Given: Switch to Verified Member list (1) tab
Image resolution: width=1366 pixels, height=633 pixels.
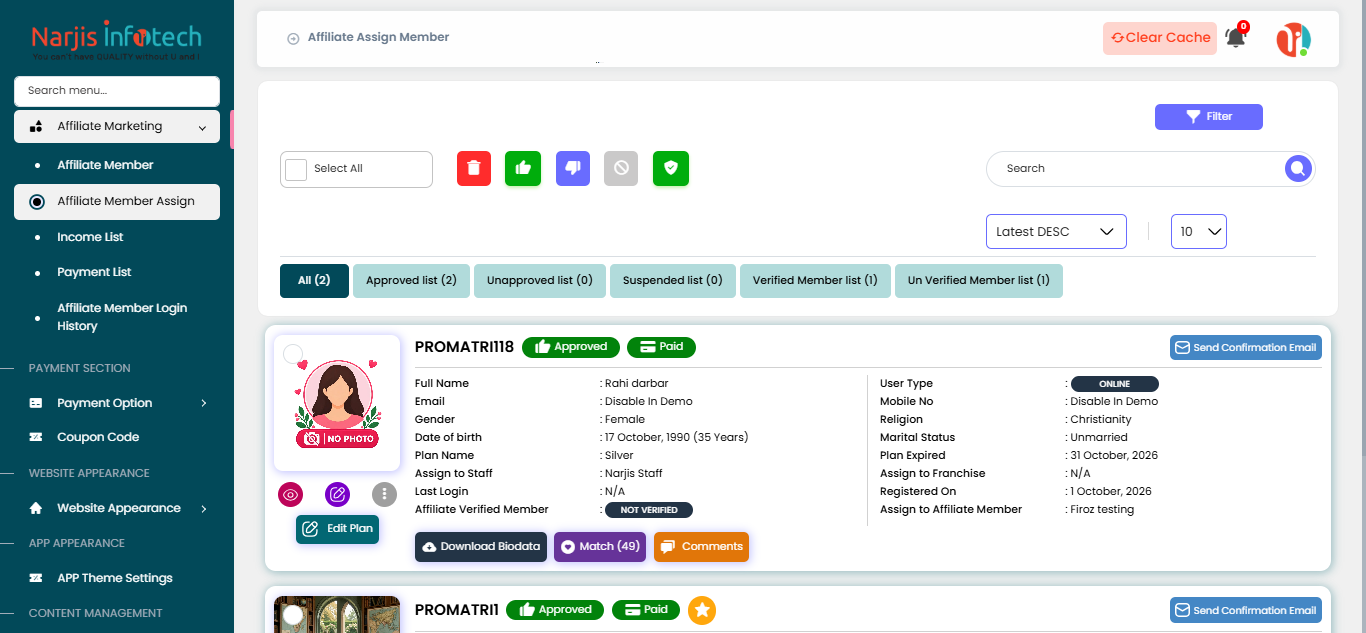Looking at the screenshot, I should 815,281.
